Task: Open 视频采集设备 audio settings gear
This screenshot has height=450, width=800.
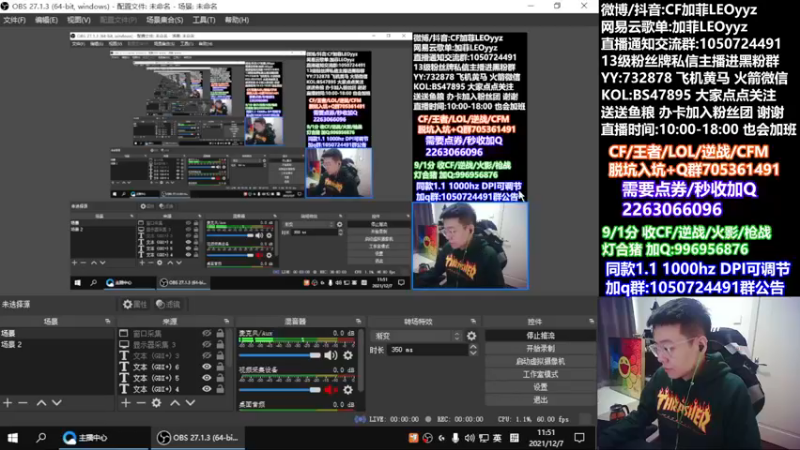Action: (348, 390)
